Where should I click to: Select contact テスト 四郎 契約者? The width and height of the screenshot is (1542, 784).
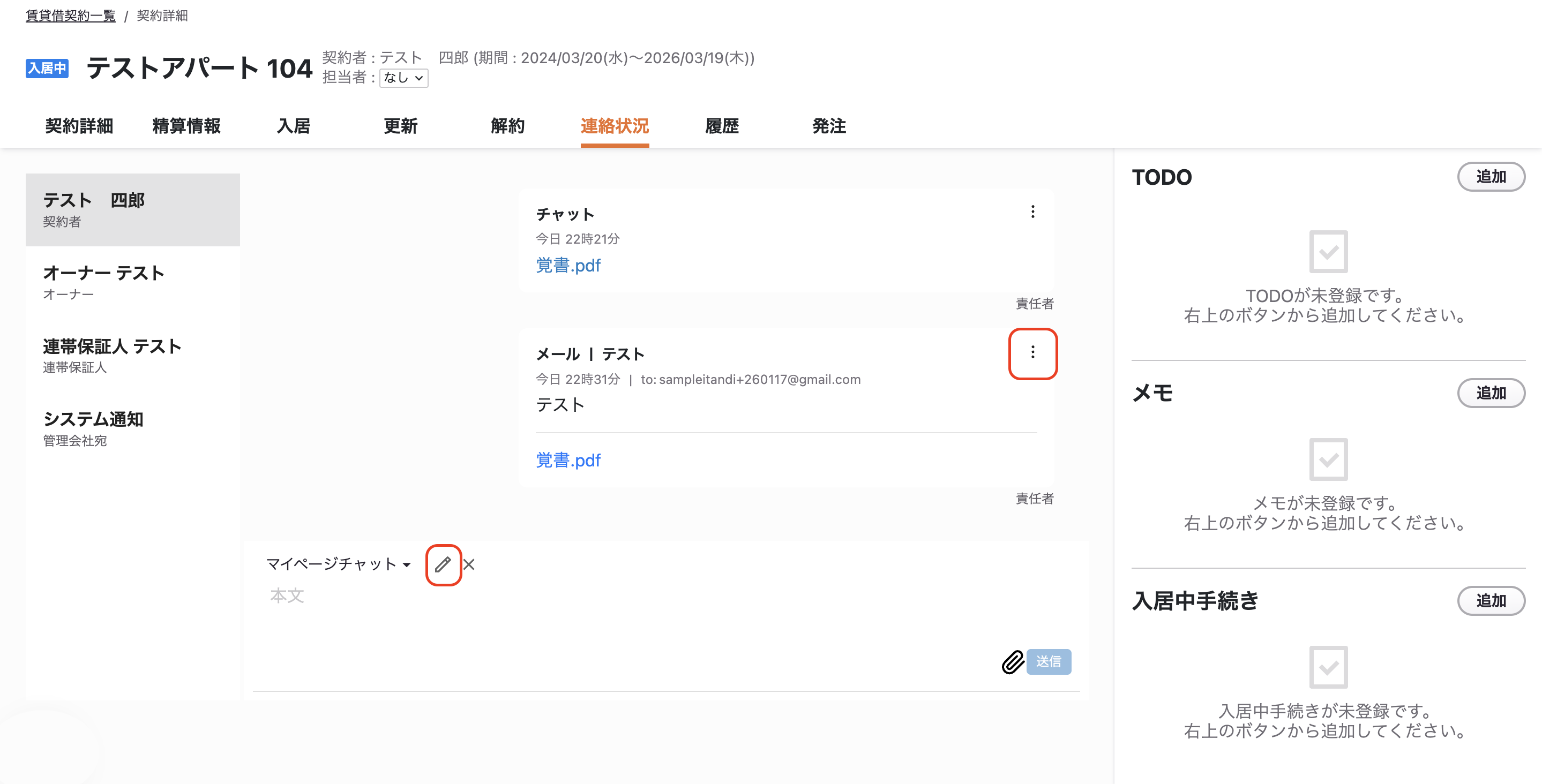133,210
